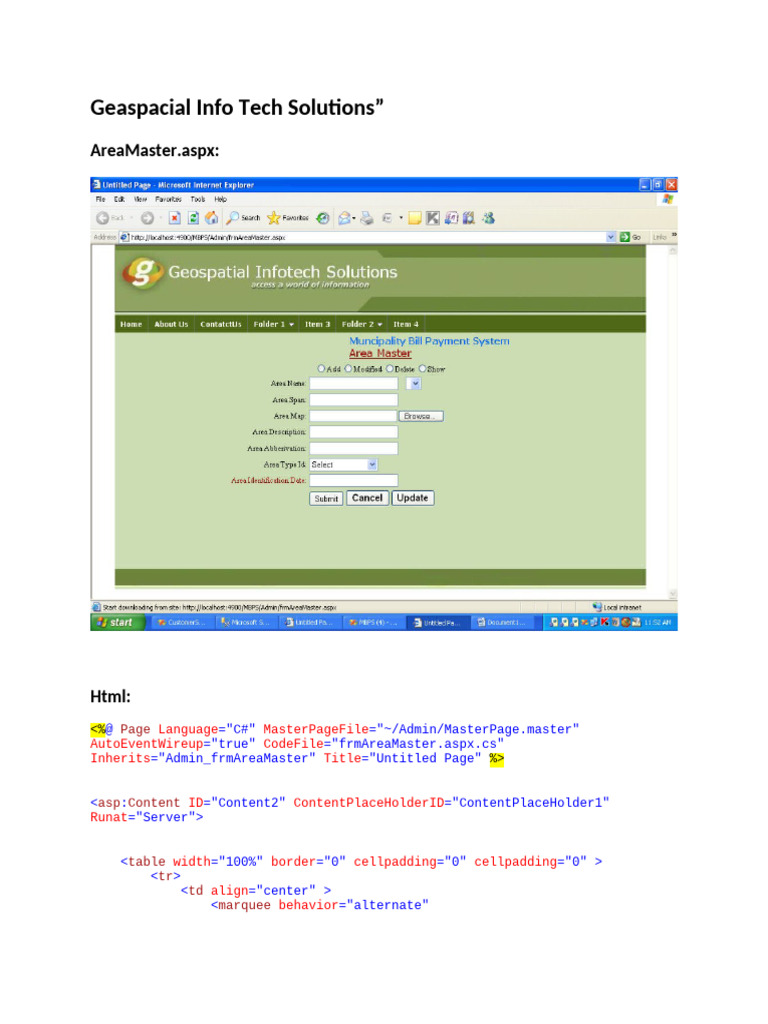
Task: Select the Delete radio button
Action: (x=390, y=368)
